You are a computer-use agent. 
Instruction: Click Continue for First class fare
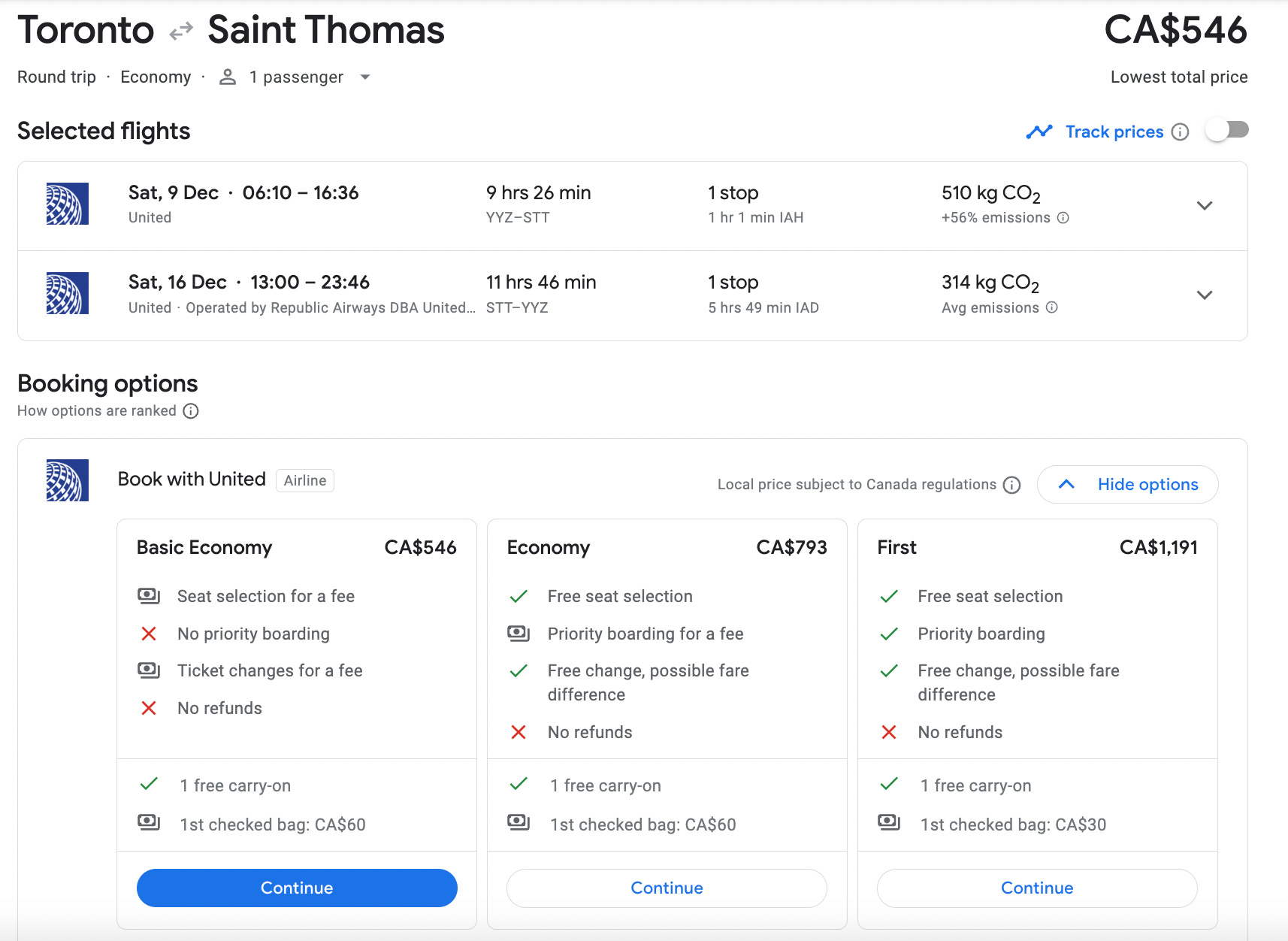(x=1037, y=888)
